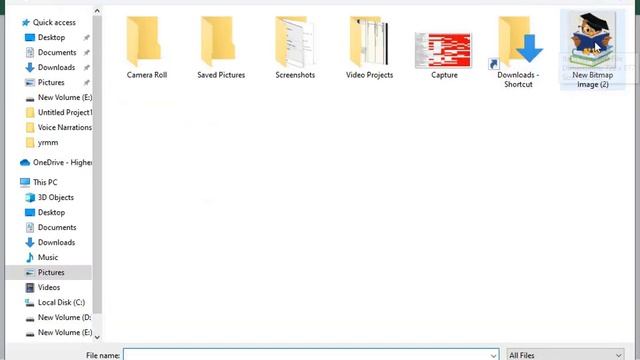The image size is (640, 360).
Task: Select New Bitmap Image (2) file
Action: click(592, 49)
